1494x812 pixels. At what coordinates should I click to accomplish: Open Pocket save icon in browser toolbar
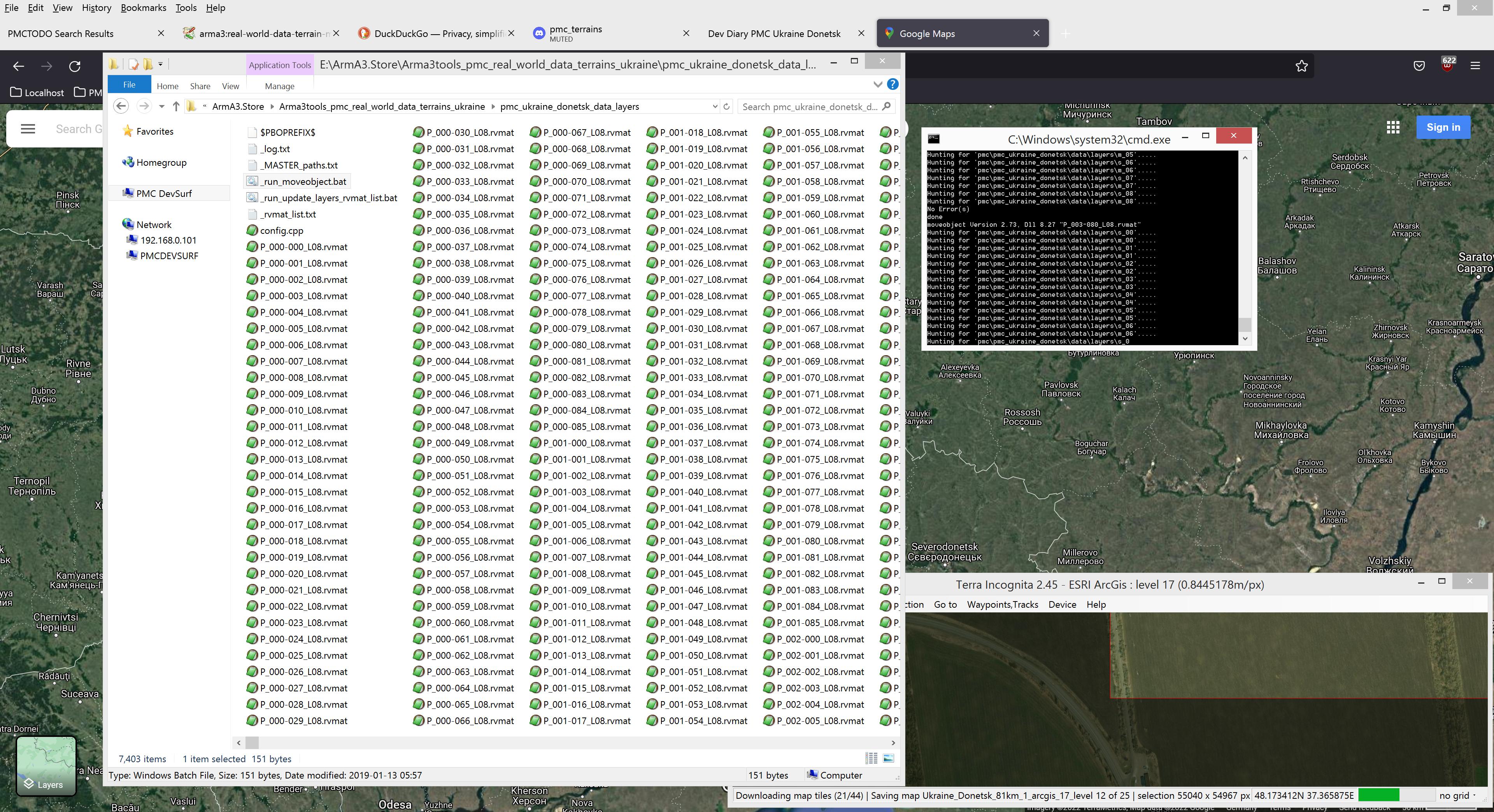pos(1419,66)
